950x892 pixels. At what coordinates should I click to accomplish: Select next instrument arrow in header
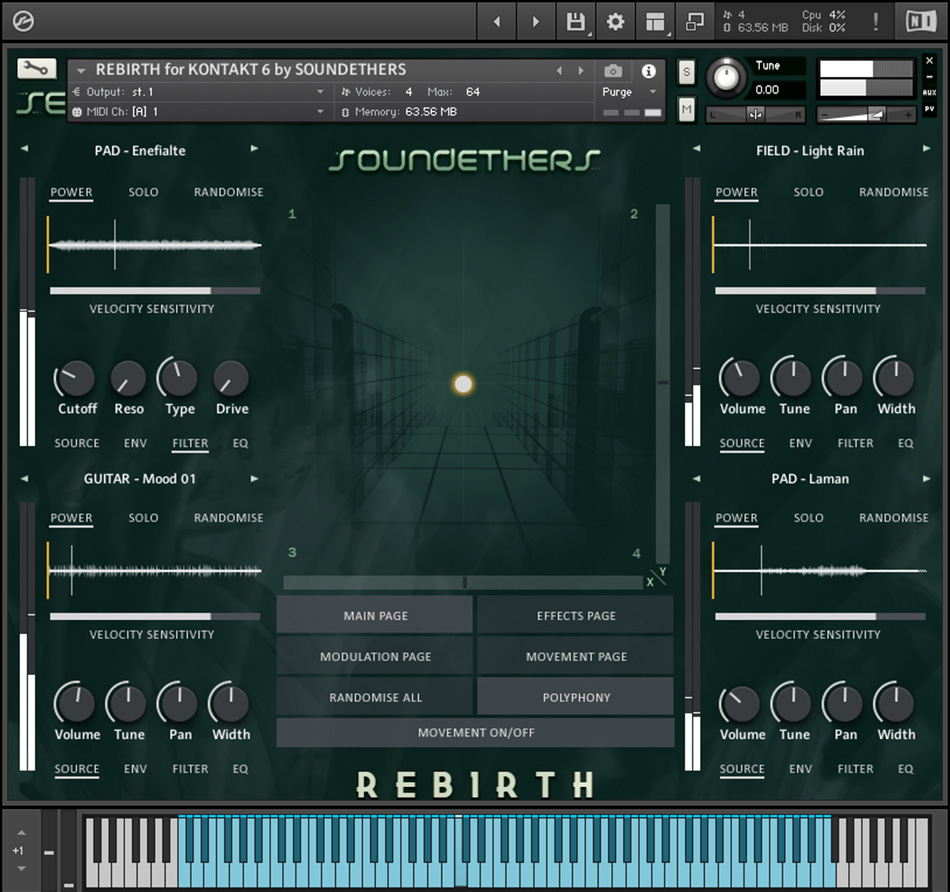[581, 71]
